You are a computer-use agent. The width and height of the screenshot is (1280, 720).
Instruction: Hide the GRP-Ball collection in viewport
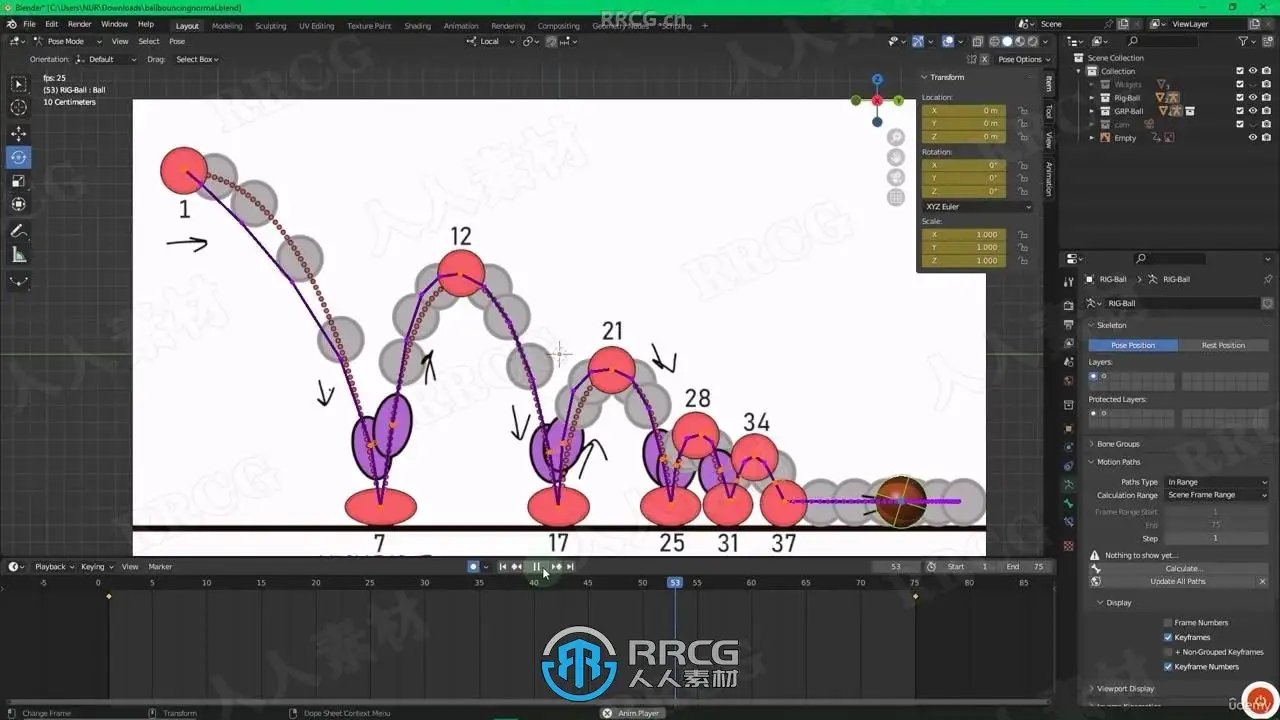tap(1253, 111)
